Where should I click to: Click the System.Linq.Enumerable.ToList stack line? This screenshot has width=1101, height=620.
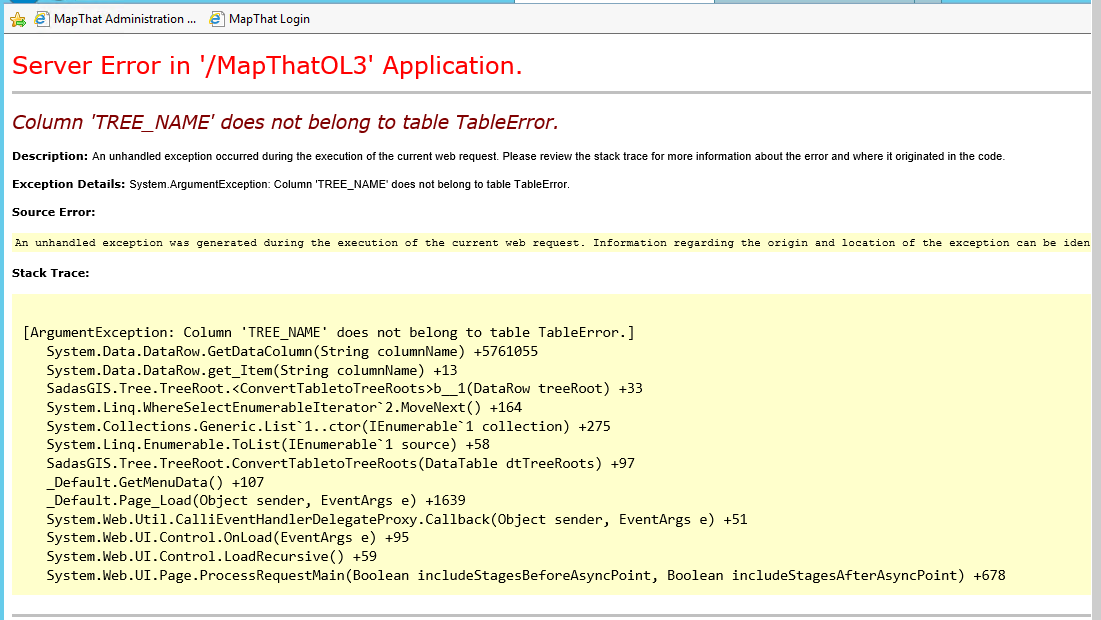click(268, 444)
